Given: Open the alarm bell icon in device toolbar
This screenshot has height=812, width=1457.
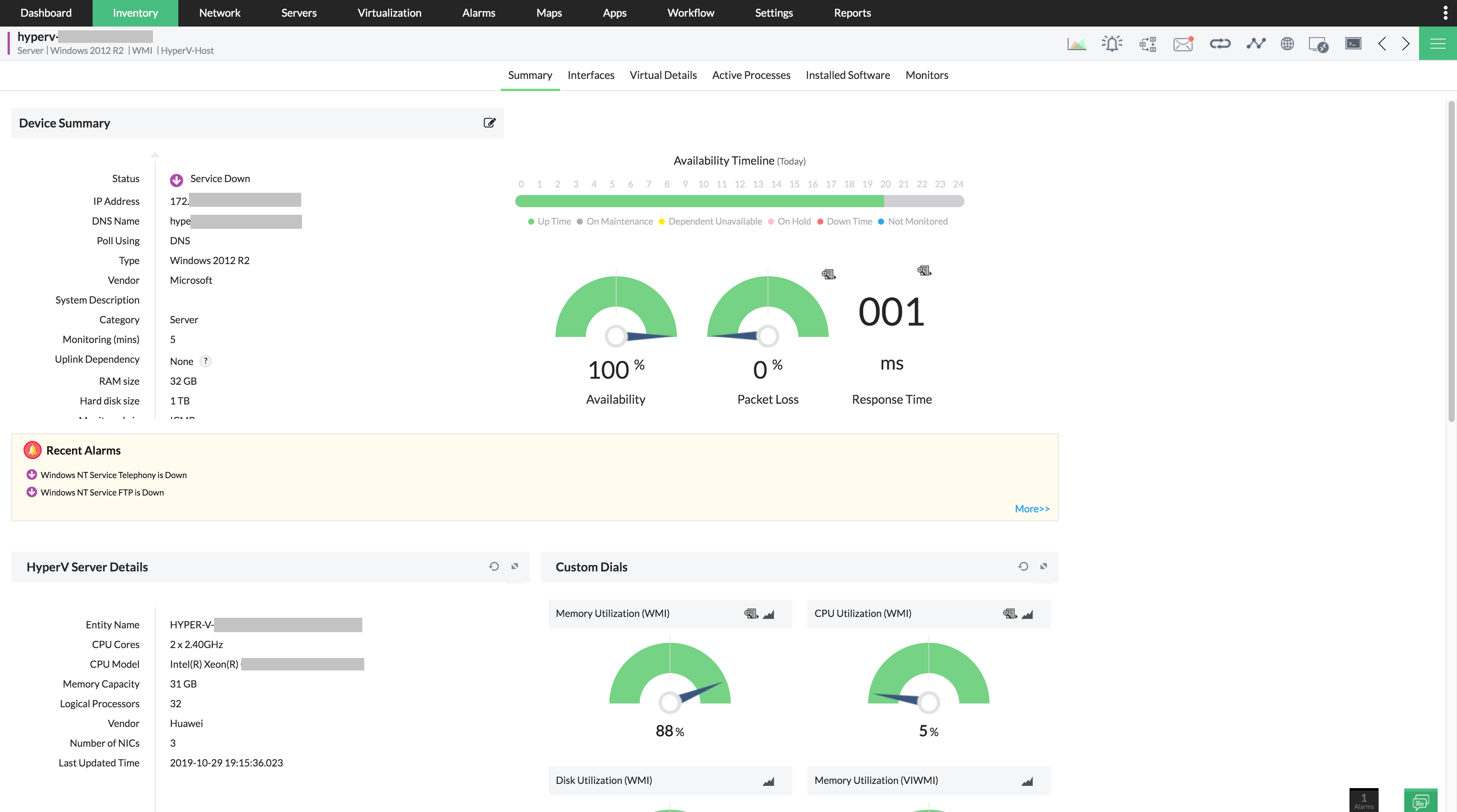Looking at the screenshot, I should tap(1112, 44).
